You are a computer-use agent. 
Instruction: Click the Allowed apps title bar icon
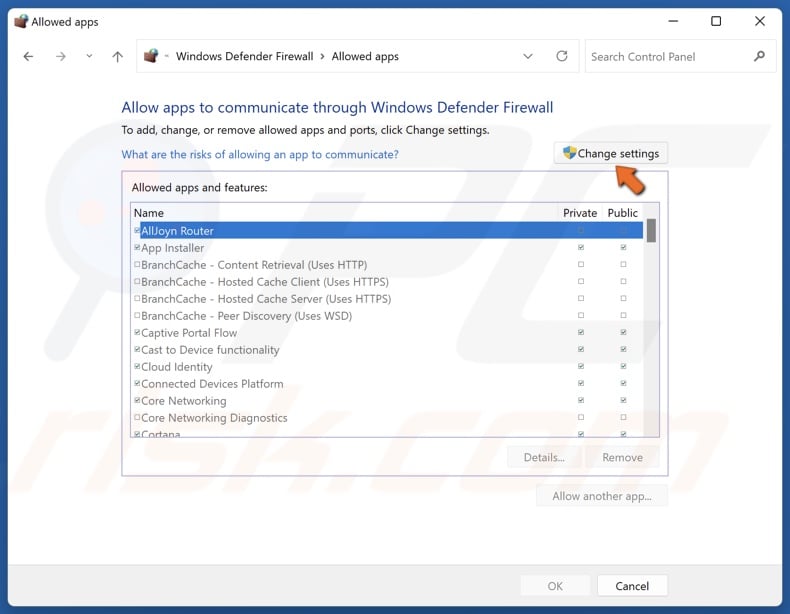[x=20, y=21]
